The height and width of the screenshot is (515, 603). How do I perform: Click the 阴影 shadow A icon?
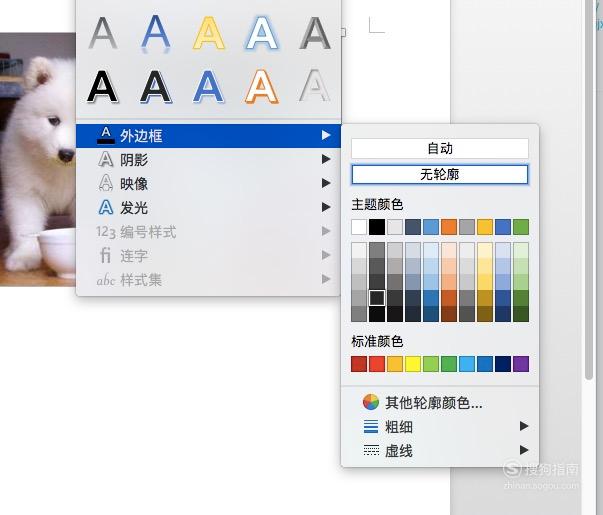coord(106,159)
